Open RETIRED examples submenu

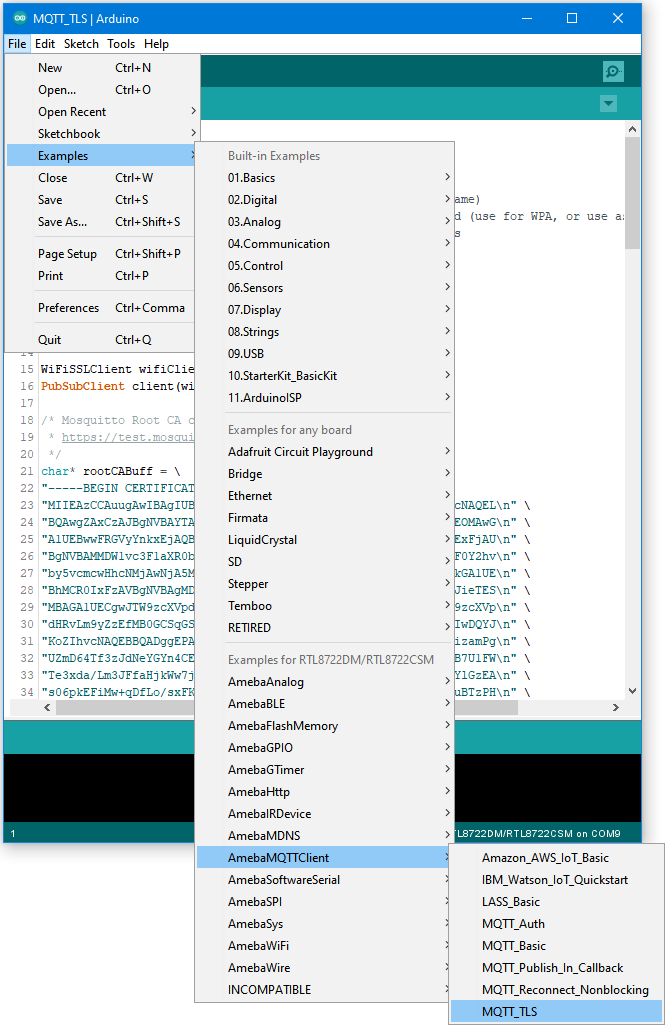(x=324, y=627)
